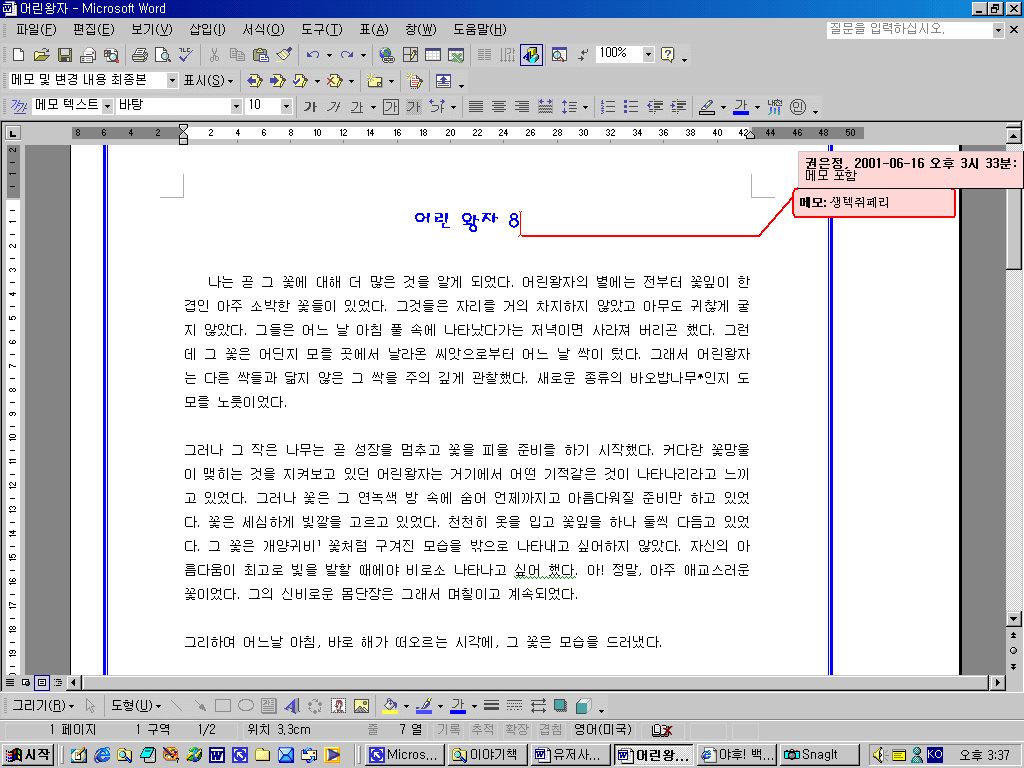This screenshot has width=1024, height=768.
Task: Expand the font name dropdown
Action: [236, 106]
